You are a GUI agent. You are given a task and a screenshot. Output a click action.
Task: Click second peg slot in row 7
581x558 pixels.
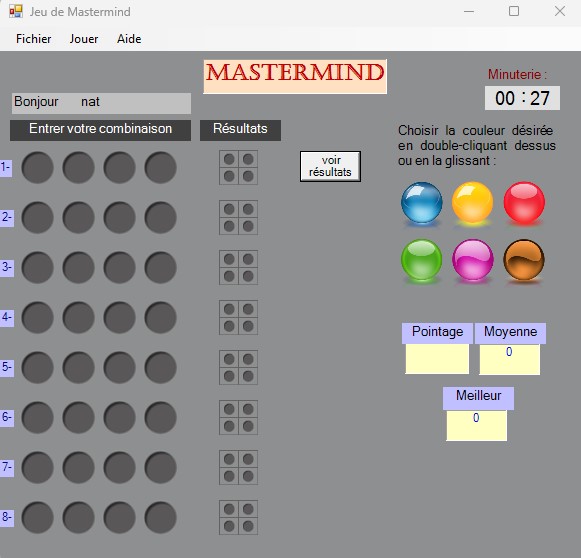tap(79, 468)
